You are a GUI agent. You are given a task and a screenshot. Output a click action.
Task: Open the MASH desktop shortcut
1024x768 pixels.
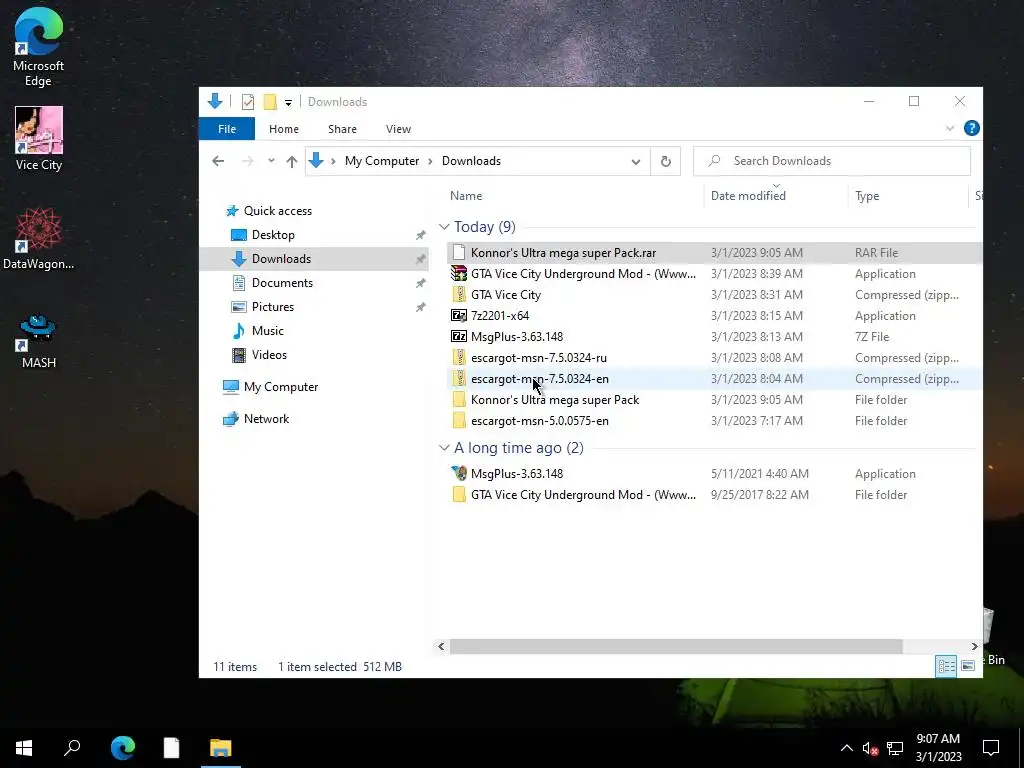(x=39, y=342)
